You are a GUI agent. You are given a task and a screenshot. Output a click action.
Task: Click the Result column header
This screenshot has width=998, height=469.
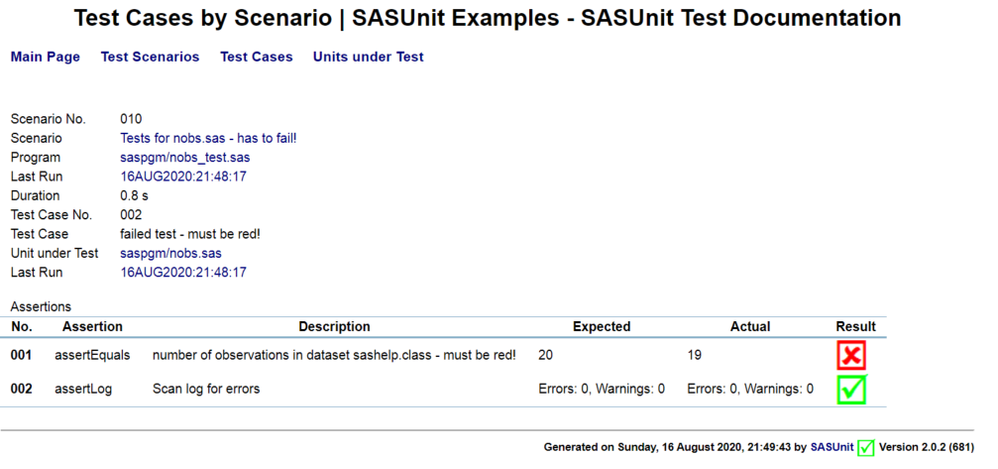pyautogui.click(x=855, y=327)
